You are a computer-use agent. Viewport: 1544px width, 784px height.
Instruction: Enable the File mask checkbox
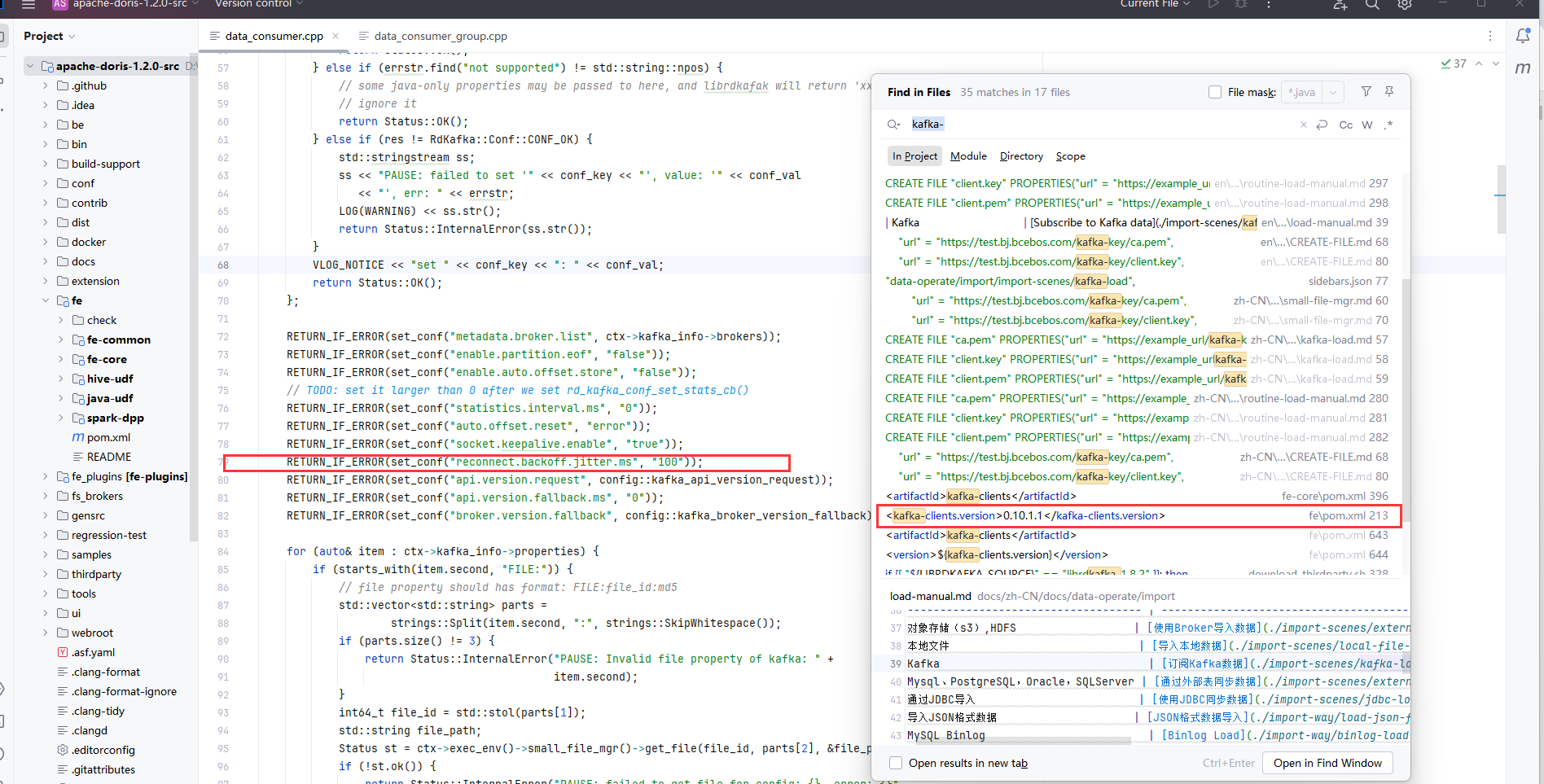click(x=1215, y=92)
